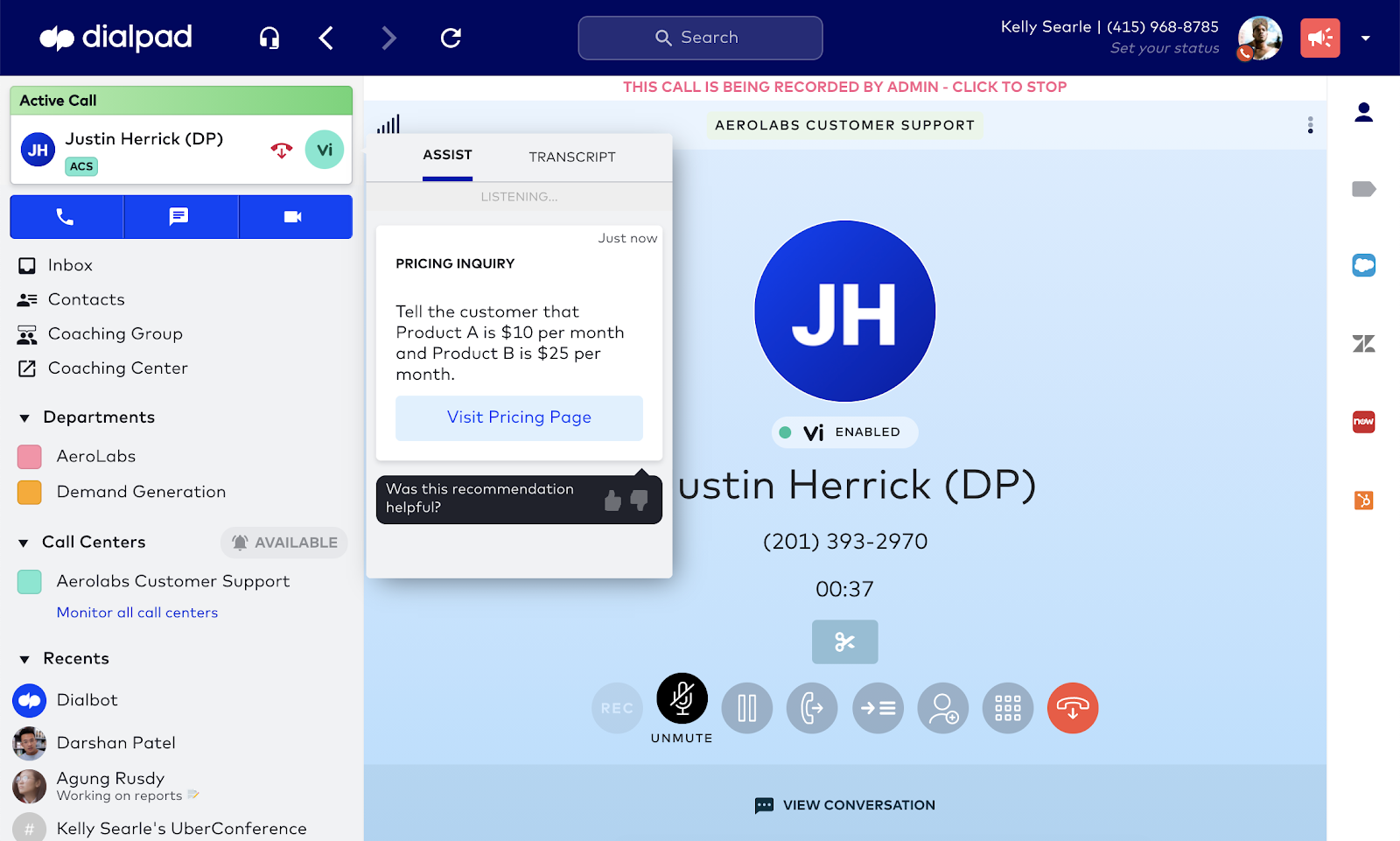
Task: Click the Dialpad logo
Action: click(x=115, y=38)
